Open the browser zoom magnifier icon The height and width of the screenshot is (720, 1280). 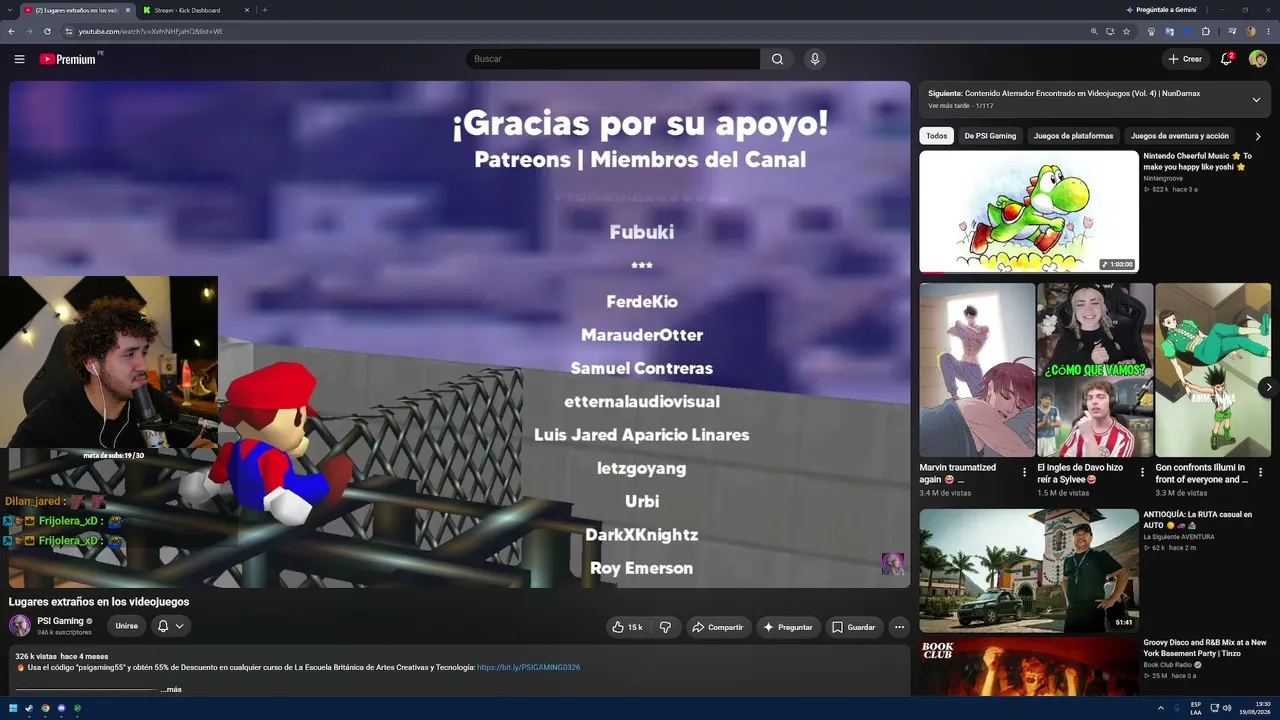point(1094,31)
